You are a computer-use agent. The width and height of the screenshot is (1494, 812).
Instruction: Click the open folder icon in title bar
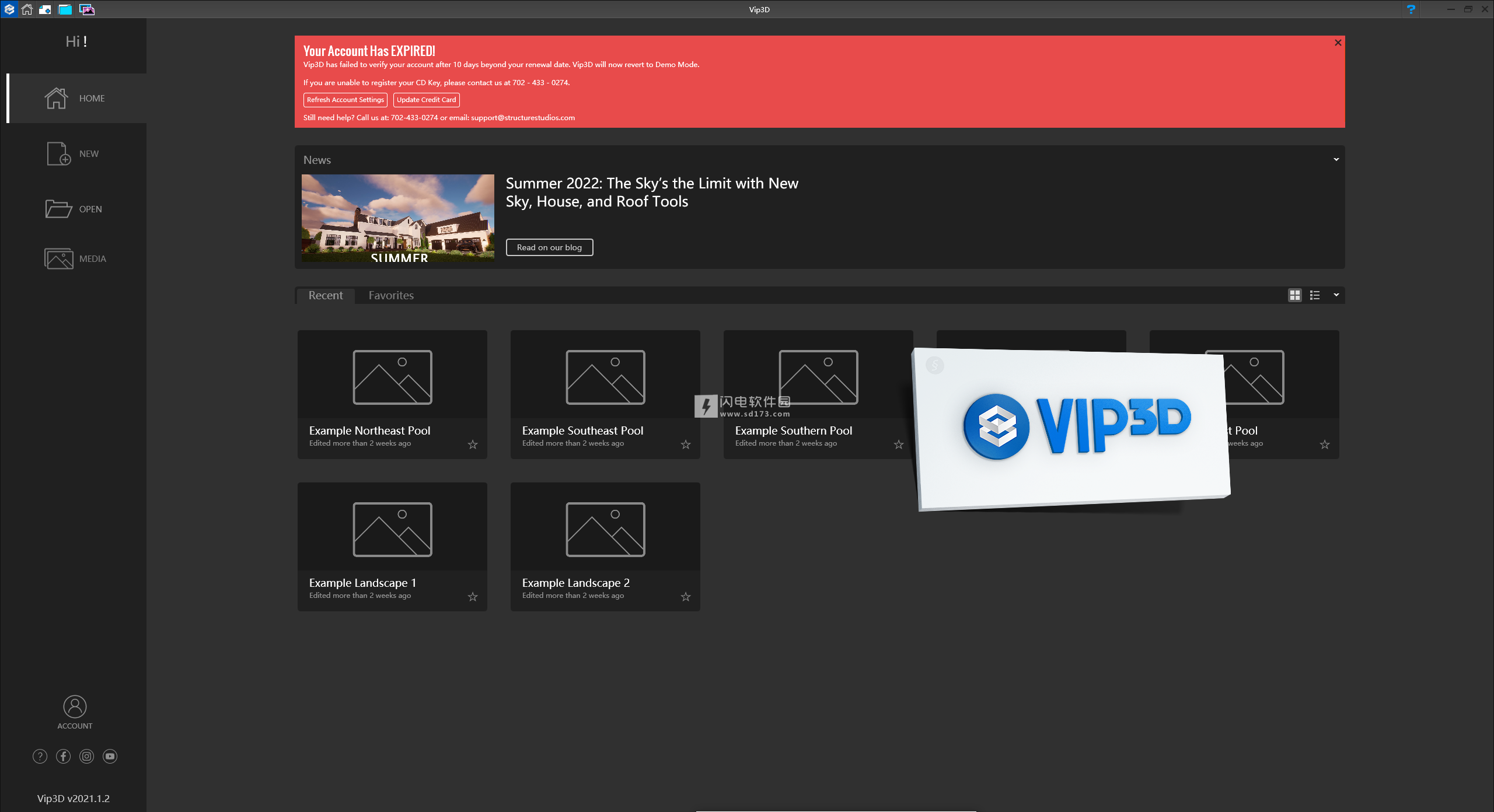click(x=65, y=9)
